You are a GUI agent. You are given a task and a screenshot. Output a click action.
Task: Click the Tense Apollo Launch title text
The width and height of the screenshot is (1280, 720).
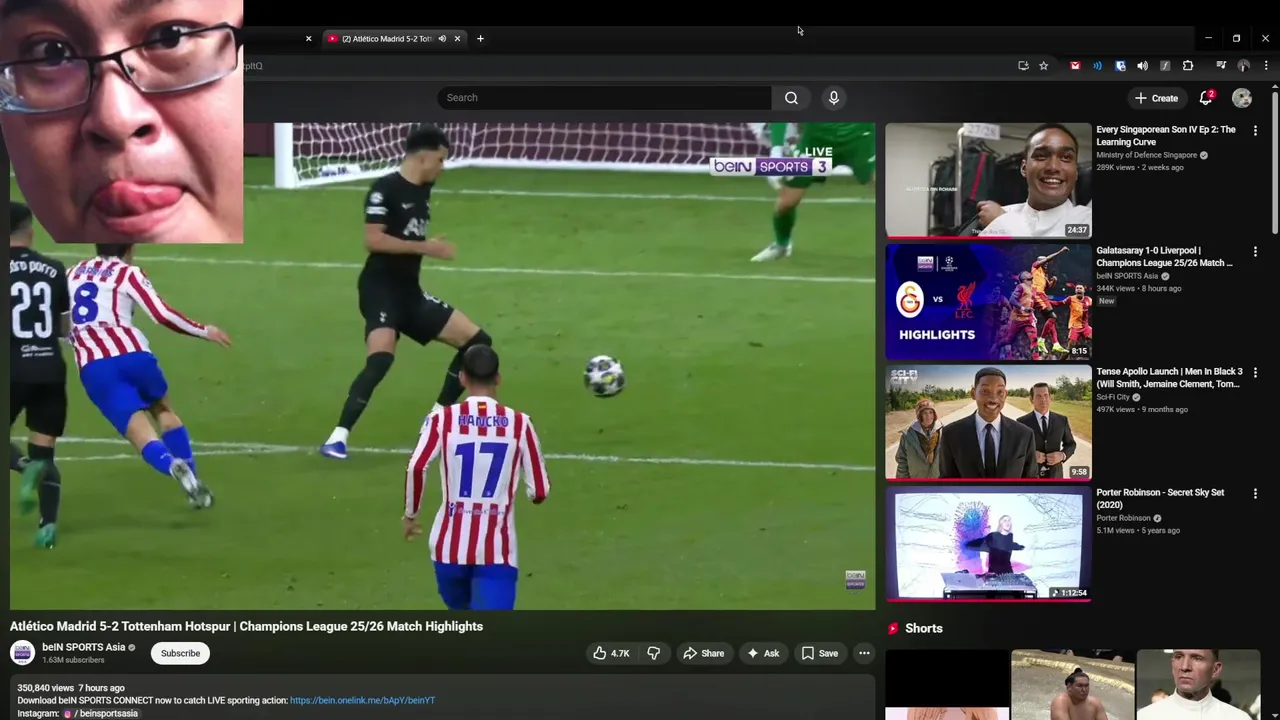(1169, 378)
